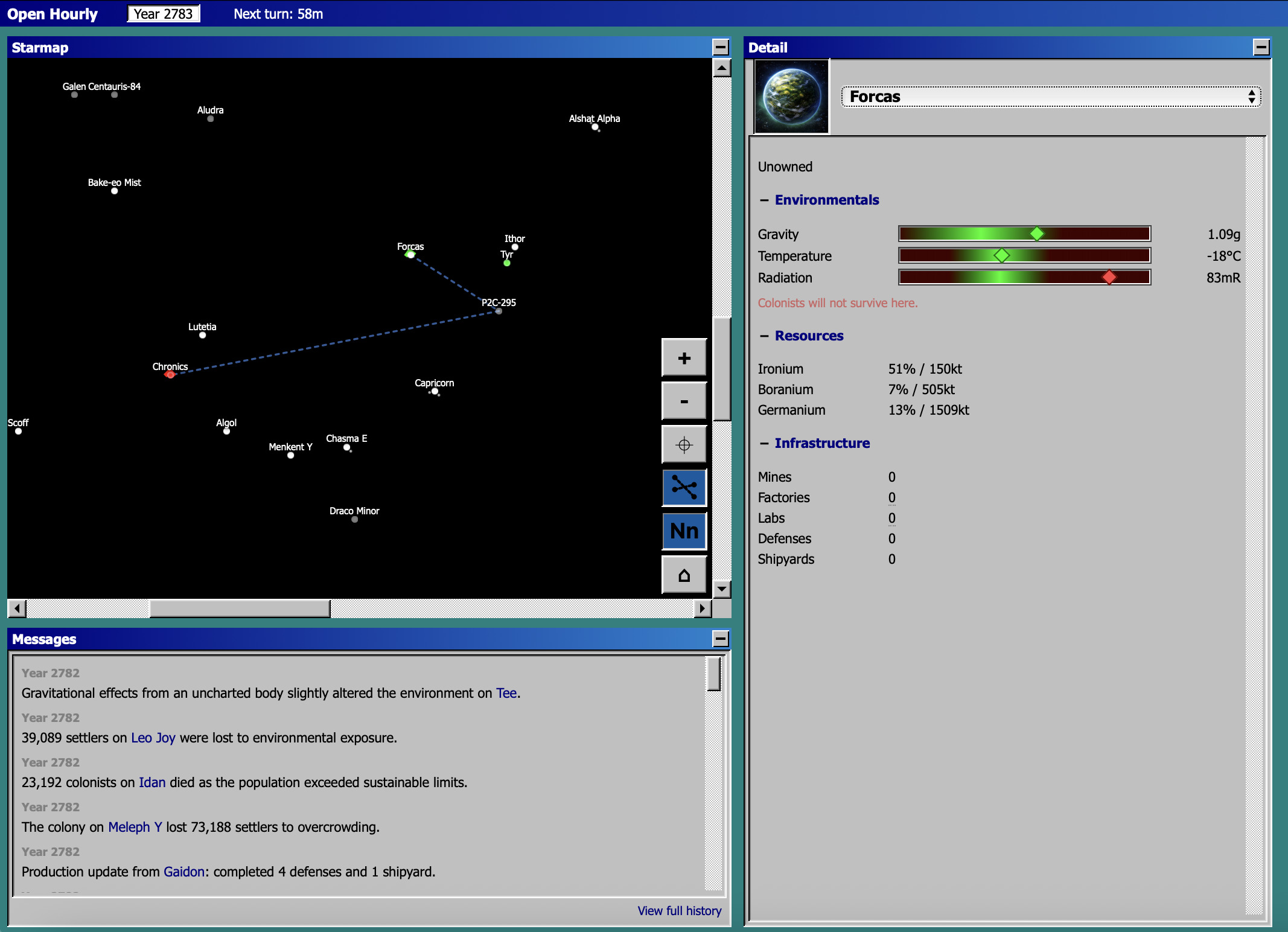This screenshot has width=1288, height=932.
Task: Click the Gravity environment bar
Action: click(1024, 234)
